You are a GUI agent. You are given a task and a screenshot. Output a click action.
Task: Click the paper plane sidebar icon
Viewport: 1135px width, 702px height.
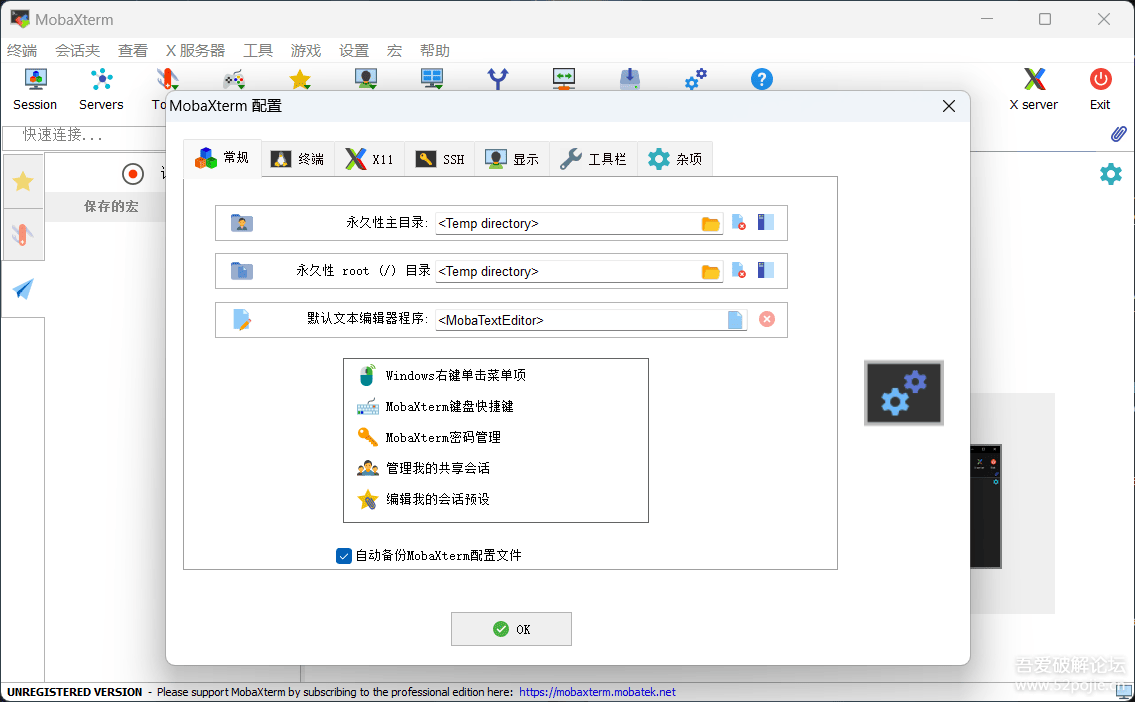(23, 290)
